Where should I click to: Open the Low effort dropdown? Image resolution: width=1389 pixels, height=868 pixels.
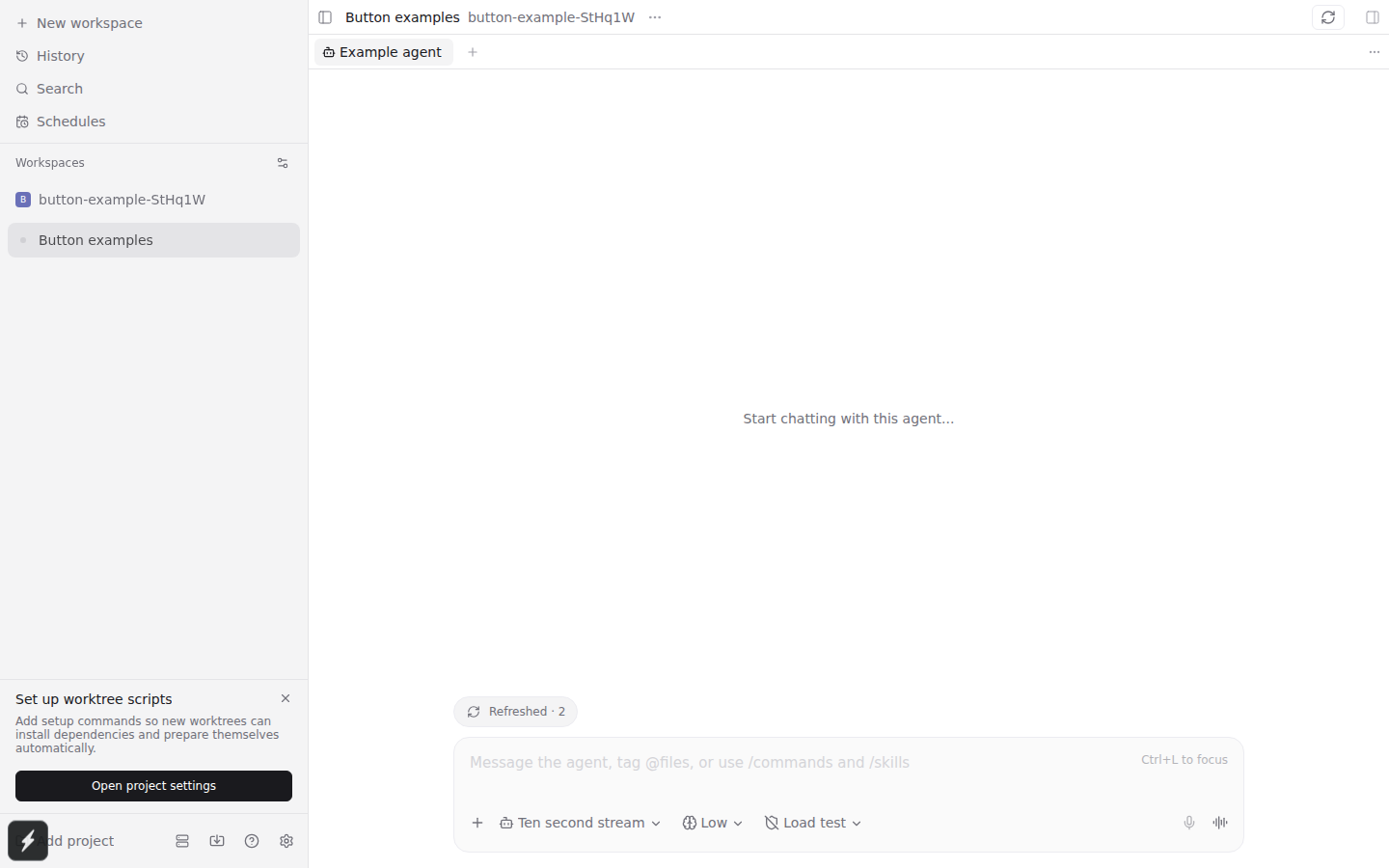pos(713,823)
